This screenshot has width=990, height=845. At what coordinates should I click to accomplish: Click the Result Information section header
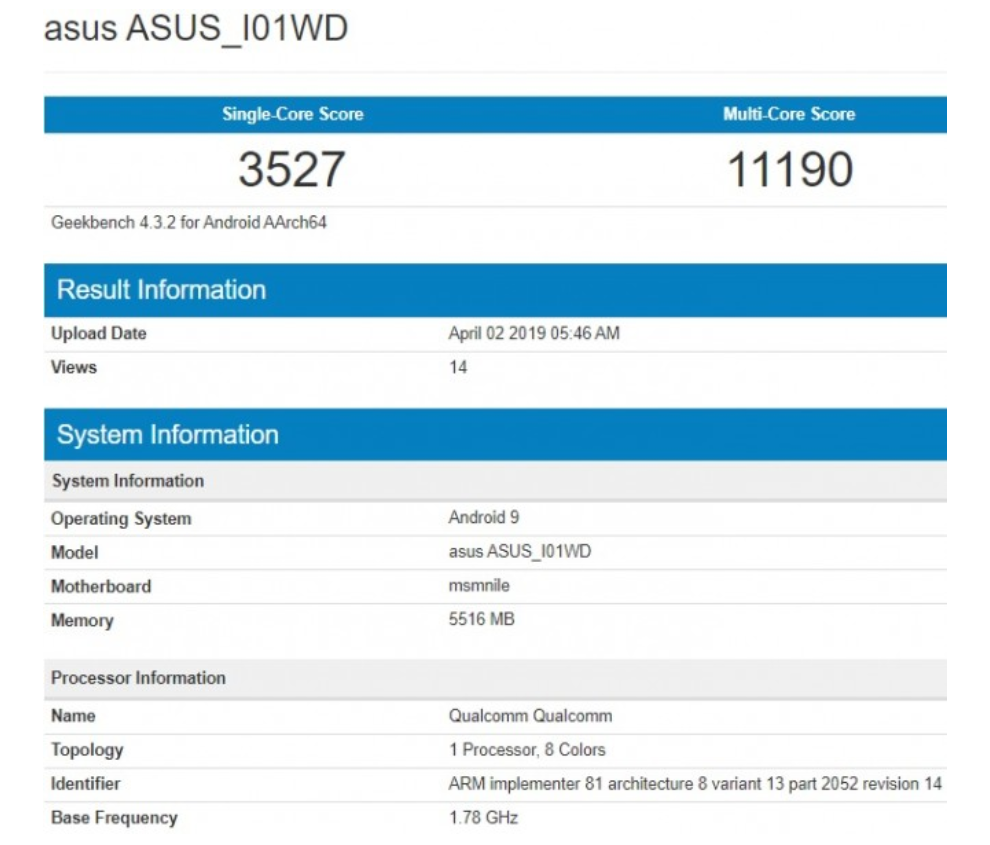(x=495, y=290)
